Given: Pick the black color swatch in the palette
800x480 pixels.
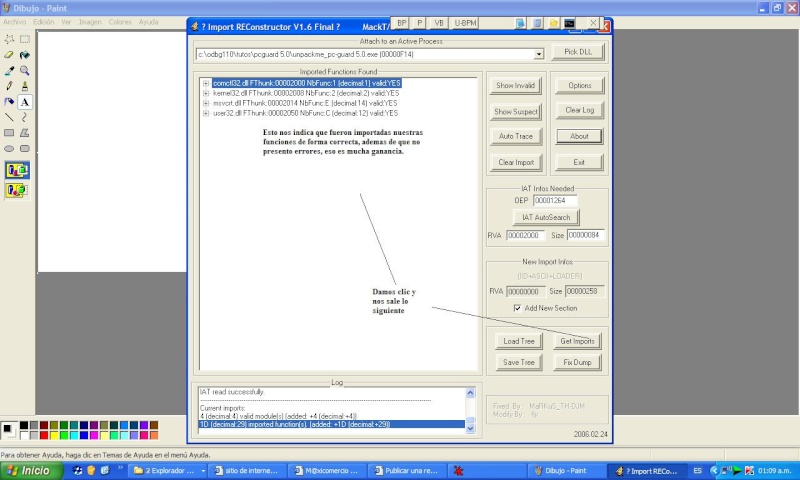Looking at the screenshot, I should point(23,425).
